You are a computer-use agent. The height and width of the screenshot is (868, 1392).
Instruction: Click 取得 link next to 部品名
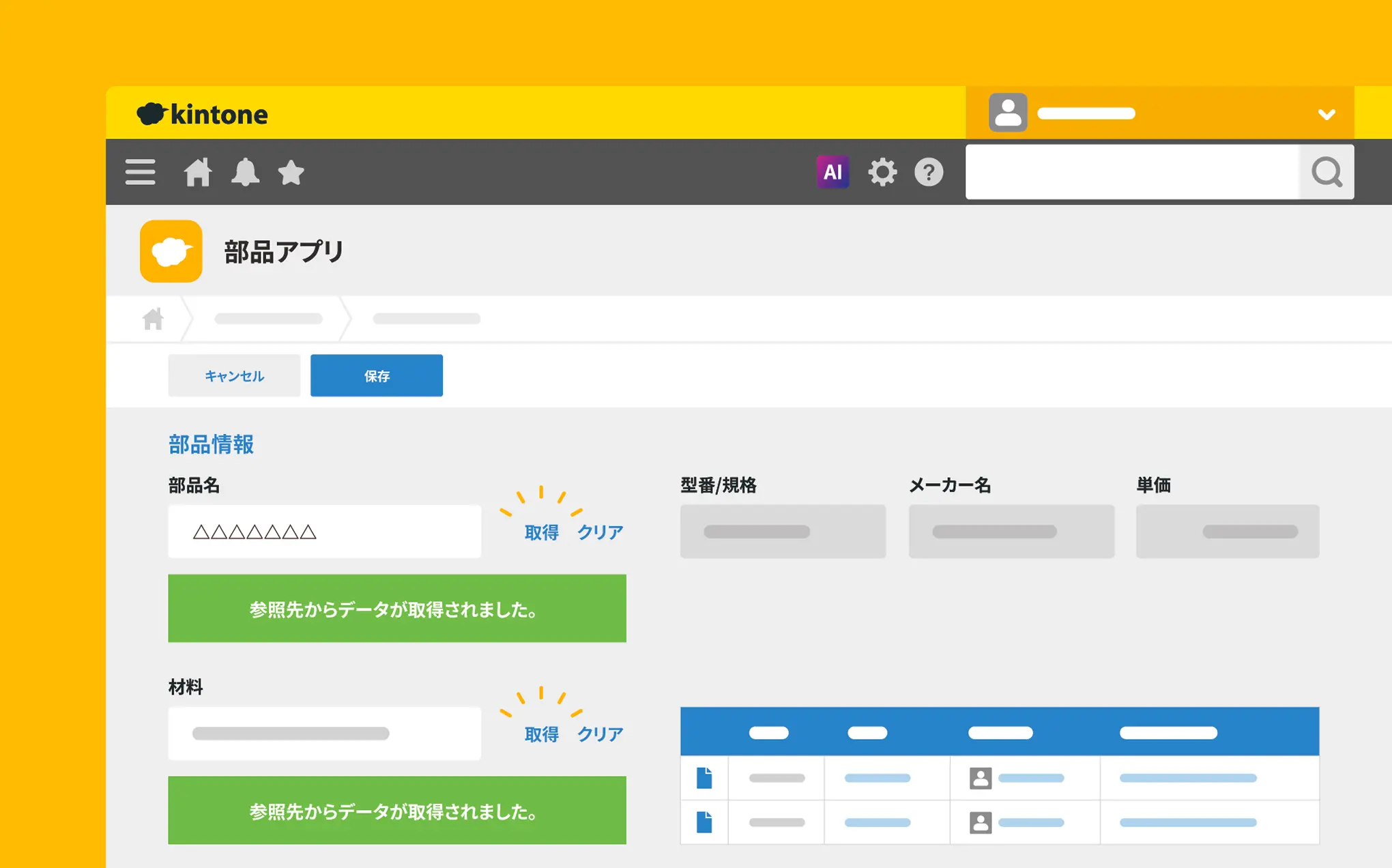541,532
